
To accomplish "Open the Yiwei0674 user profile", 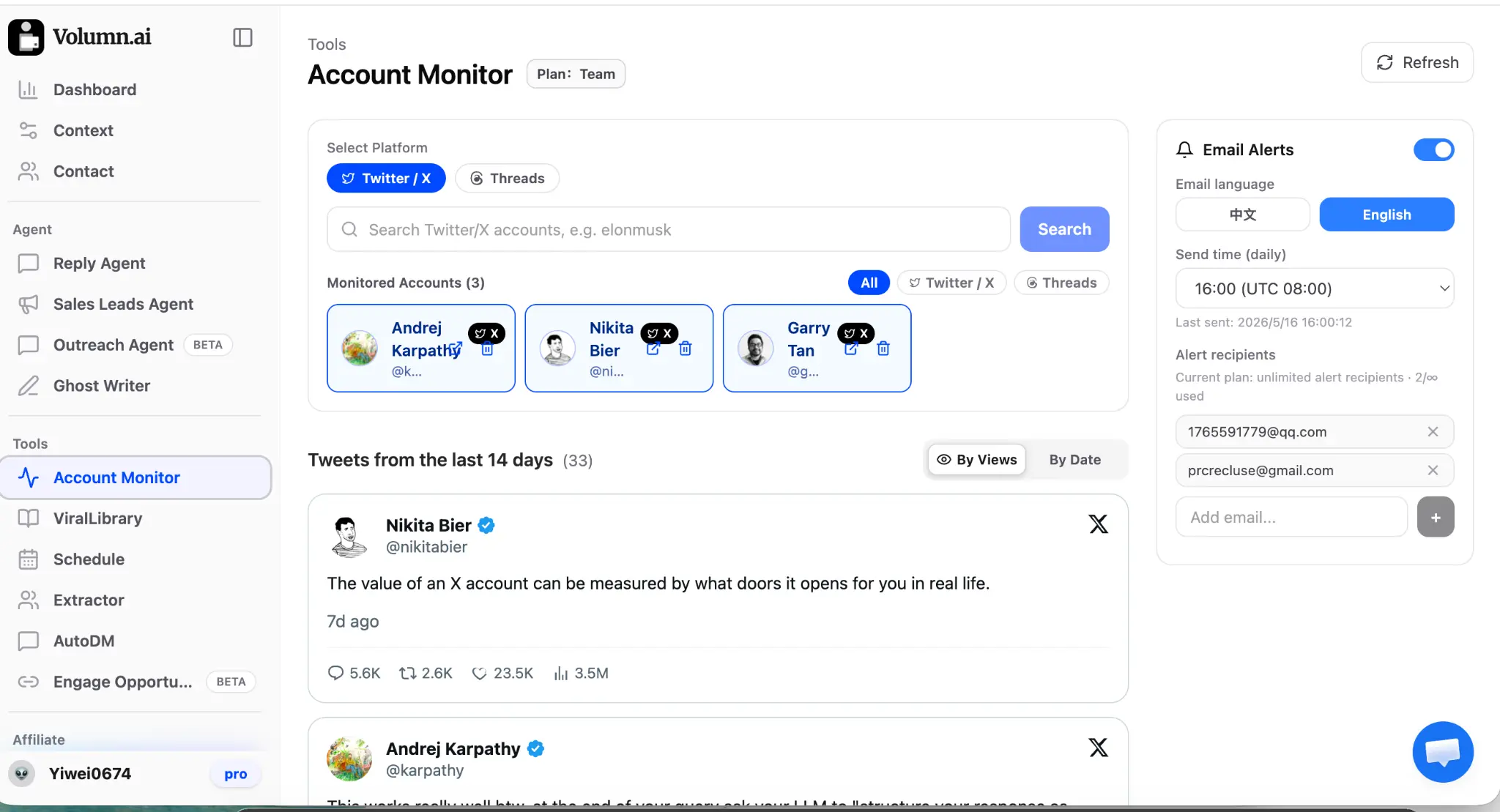I will (x=89, y=773).
